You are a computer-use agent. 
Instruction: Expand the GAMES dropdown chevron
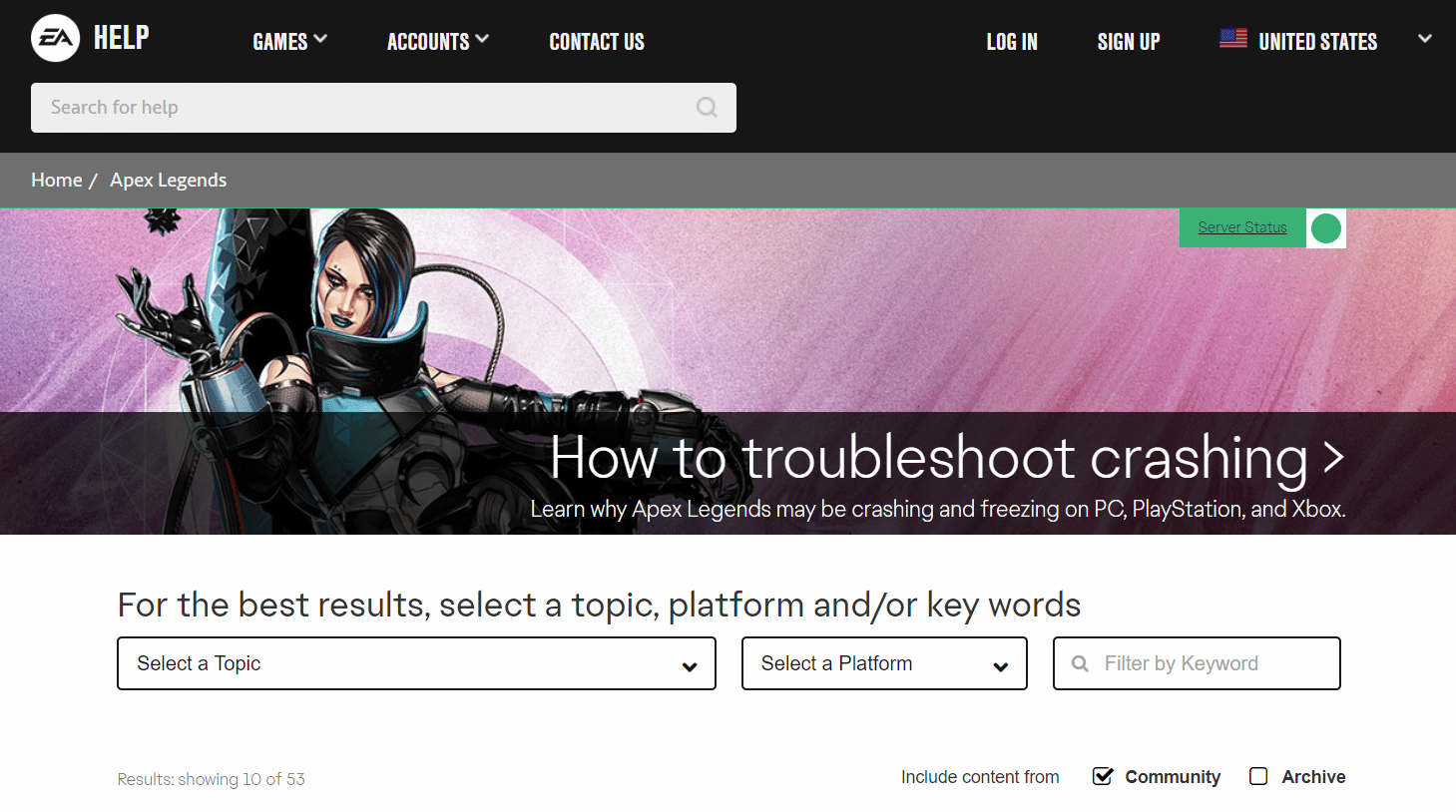click(321, 39)
